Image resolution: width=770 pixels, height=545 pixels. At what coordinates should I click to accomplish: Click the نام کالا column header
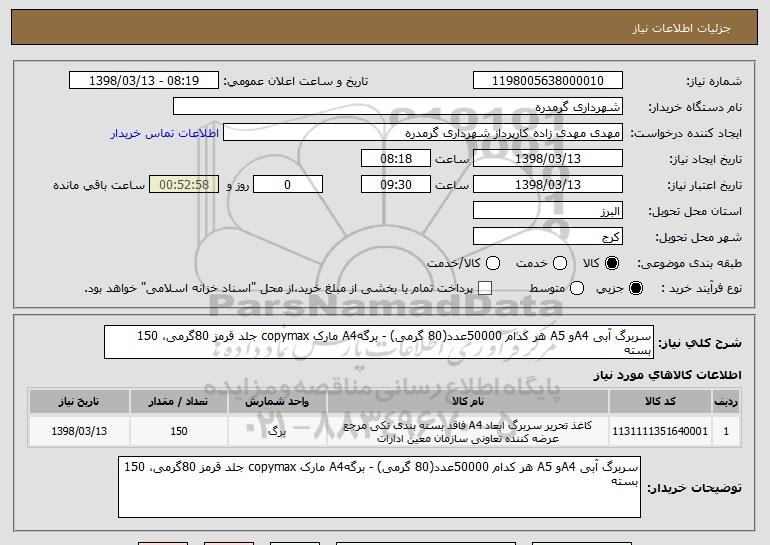(x=468, y=402)
